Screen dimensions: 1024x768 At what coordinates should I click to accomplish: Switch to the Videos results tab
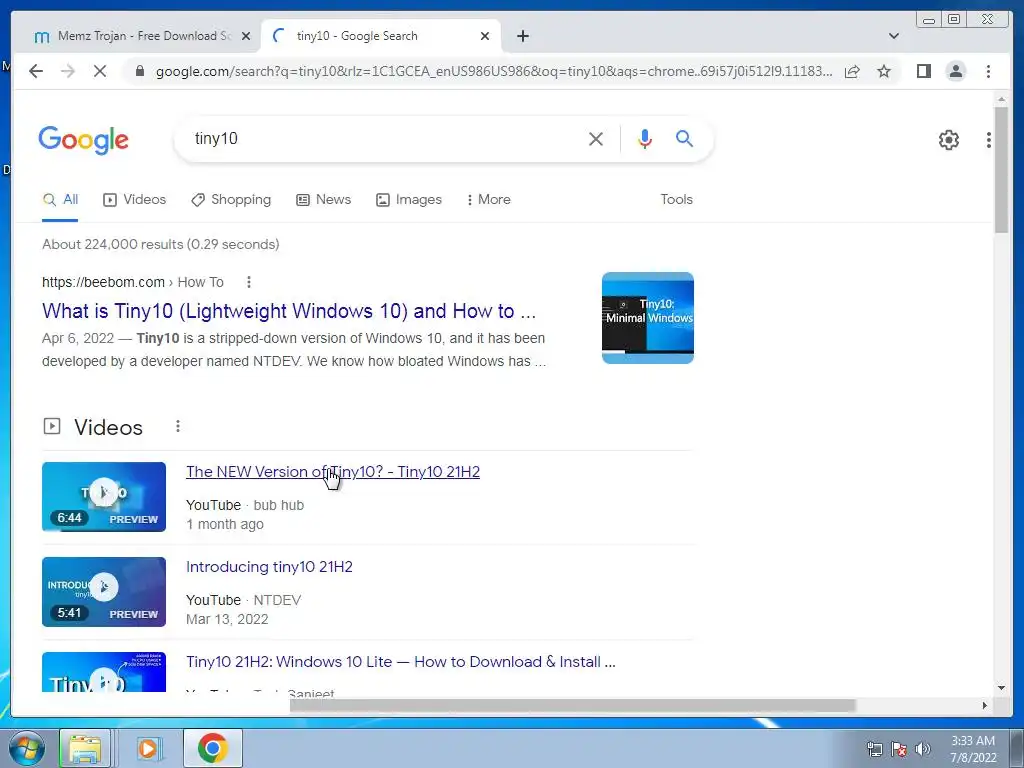[x=135, y=200]
